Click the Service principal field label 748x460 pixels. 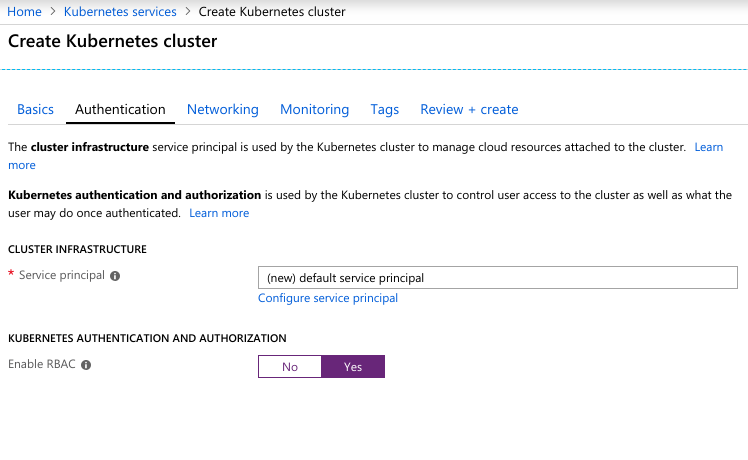click(61, 275)
